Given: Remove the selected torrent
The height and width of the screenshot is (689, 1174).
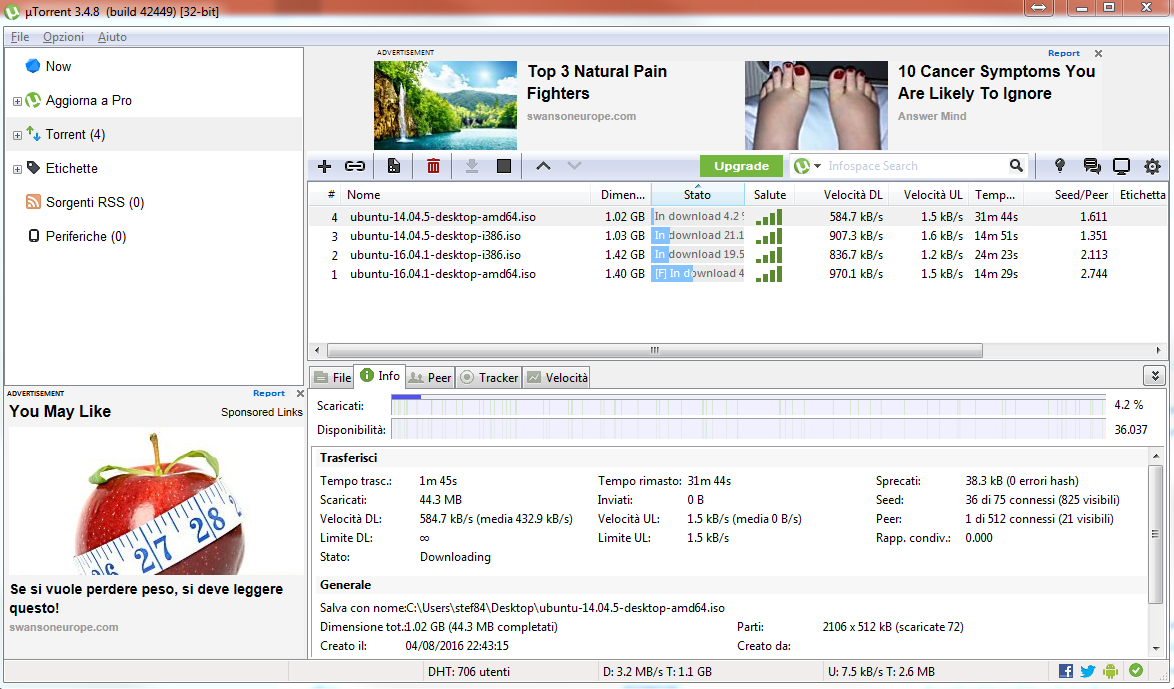Looking at the screenshot, I should [x=432, y=166].
